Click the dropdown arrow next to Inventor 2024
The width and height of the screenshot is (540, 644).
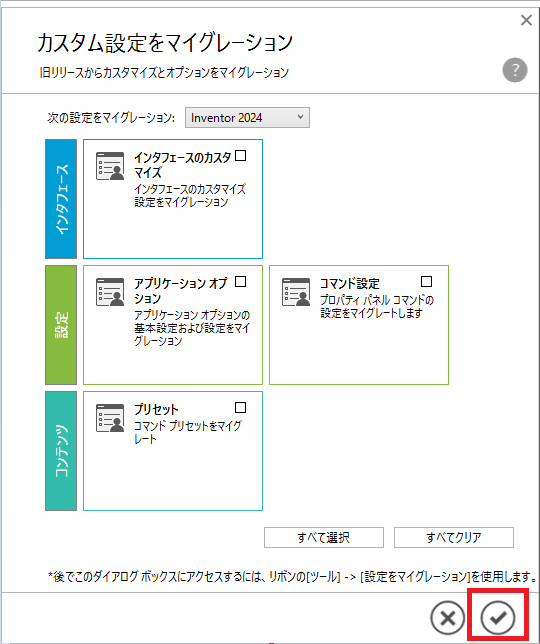(x=301, y=117)
